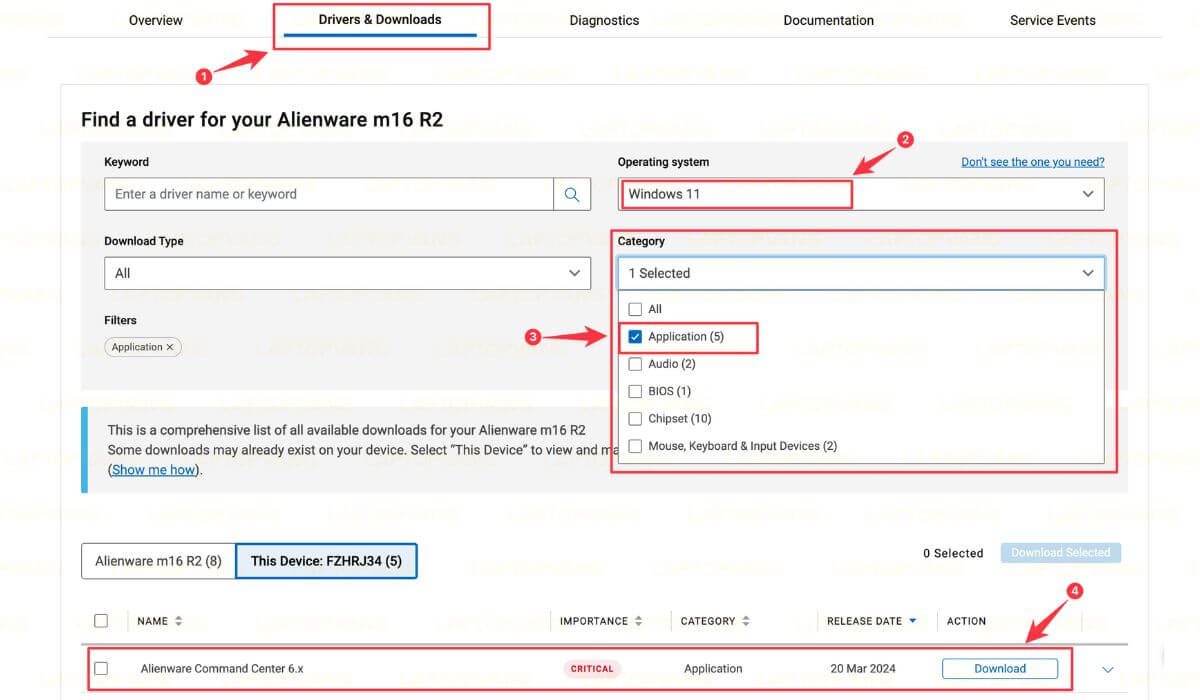Open "Don't see the one you need?" link
Screen dimensions: 1200x700
[1033, 162]
